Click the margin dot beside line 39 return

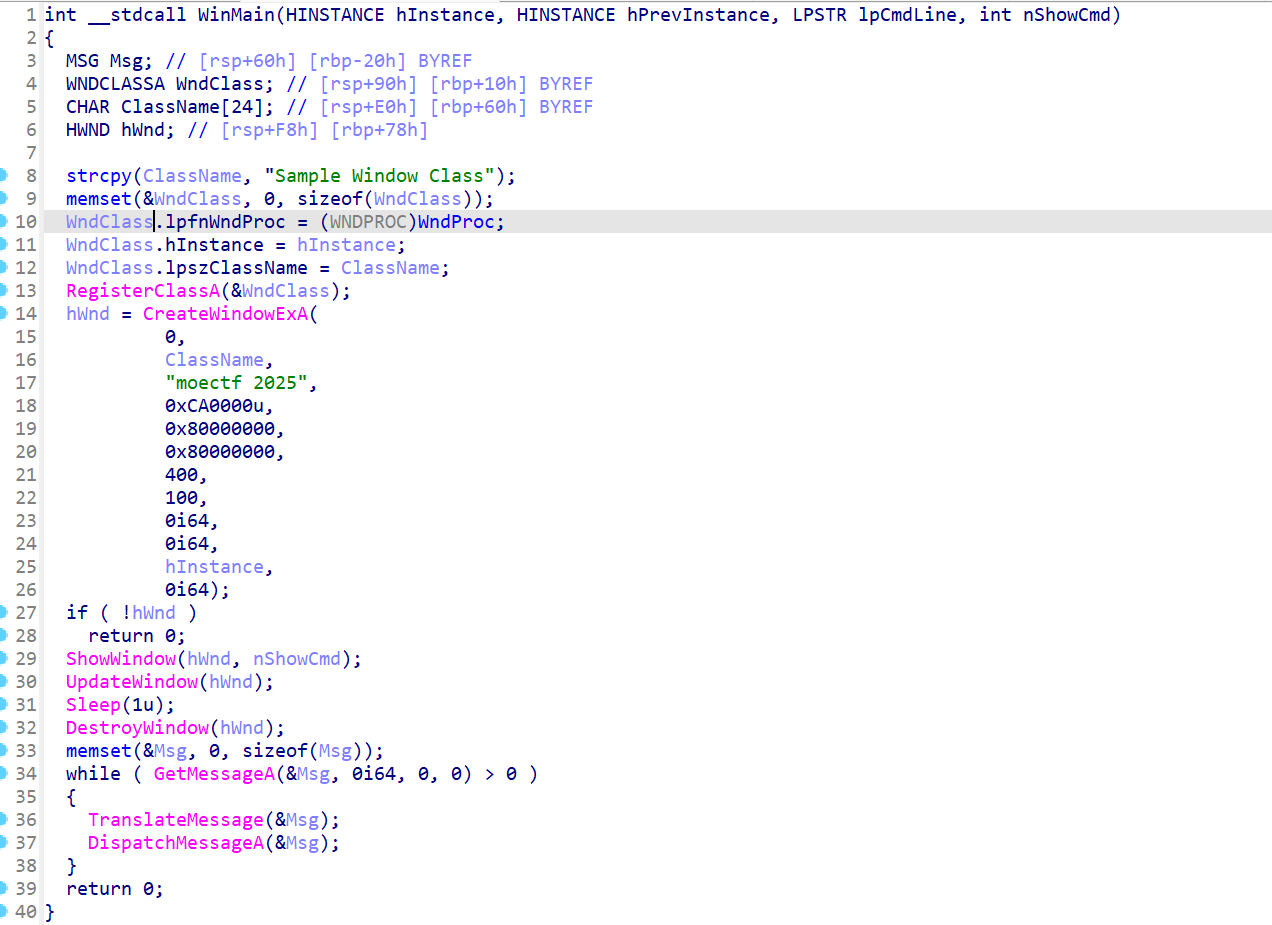[x=4, y=889]
